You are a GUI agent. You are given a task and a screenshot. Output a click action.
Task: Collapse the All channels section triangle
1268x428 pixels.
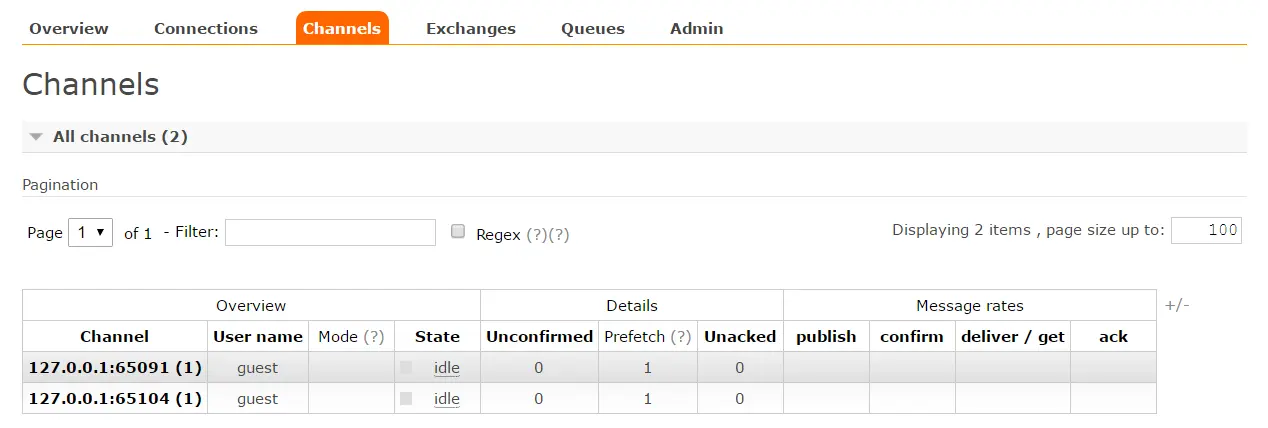coord(36,137)
